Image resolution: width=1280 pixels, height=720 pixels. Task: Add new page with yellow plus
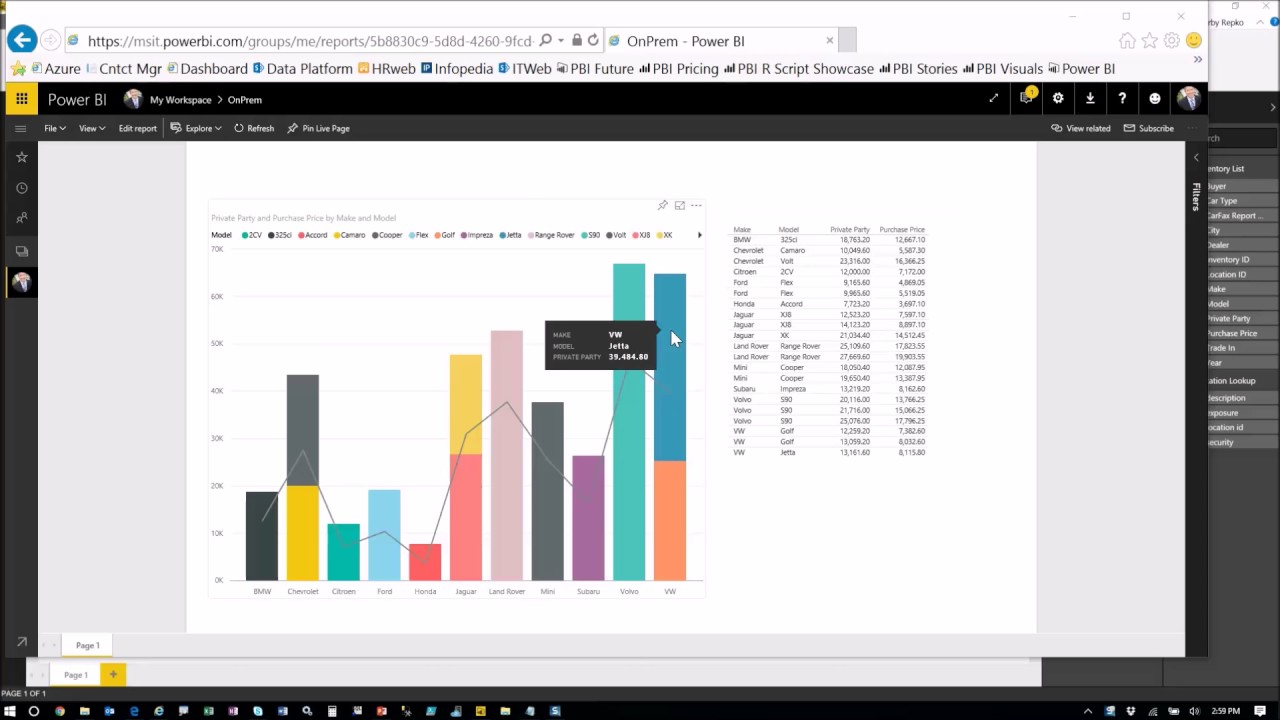click(113, 675)
